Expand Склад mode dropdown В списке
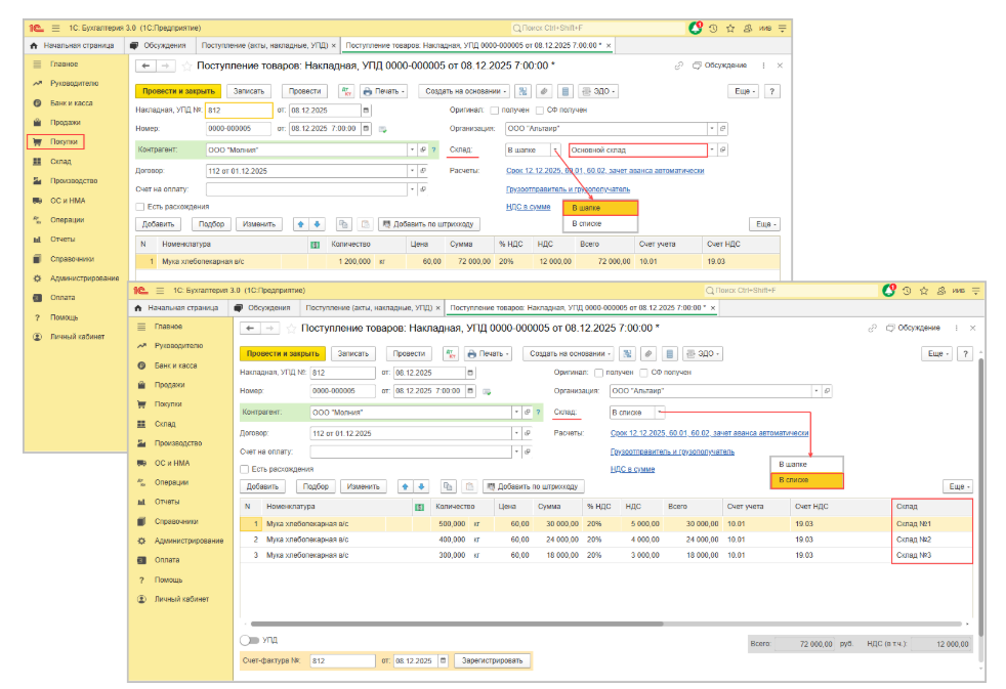The height and width of the screenshot is (689, 1006). click(660, 412)
